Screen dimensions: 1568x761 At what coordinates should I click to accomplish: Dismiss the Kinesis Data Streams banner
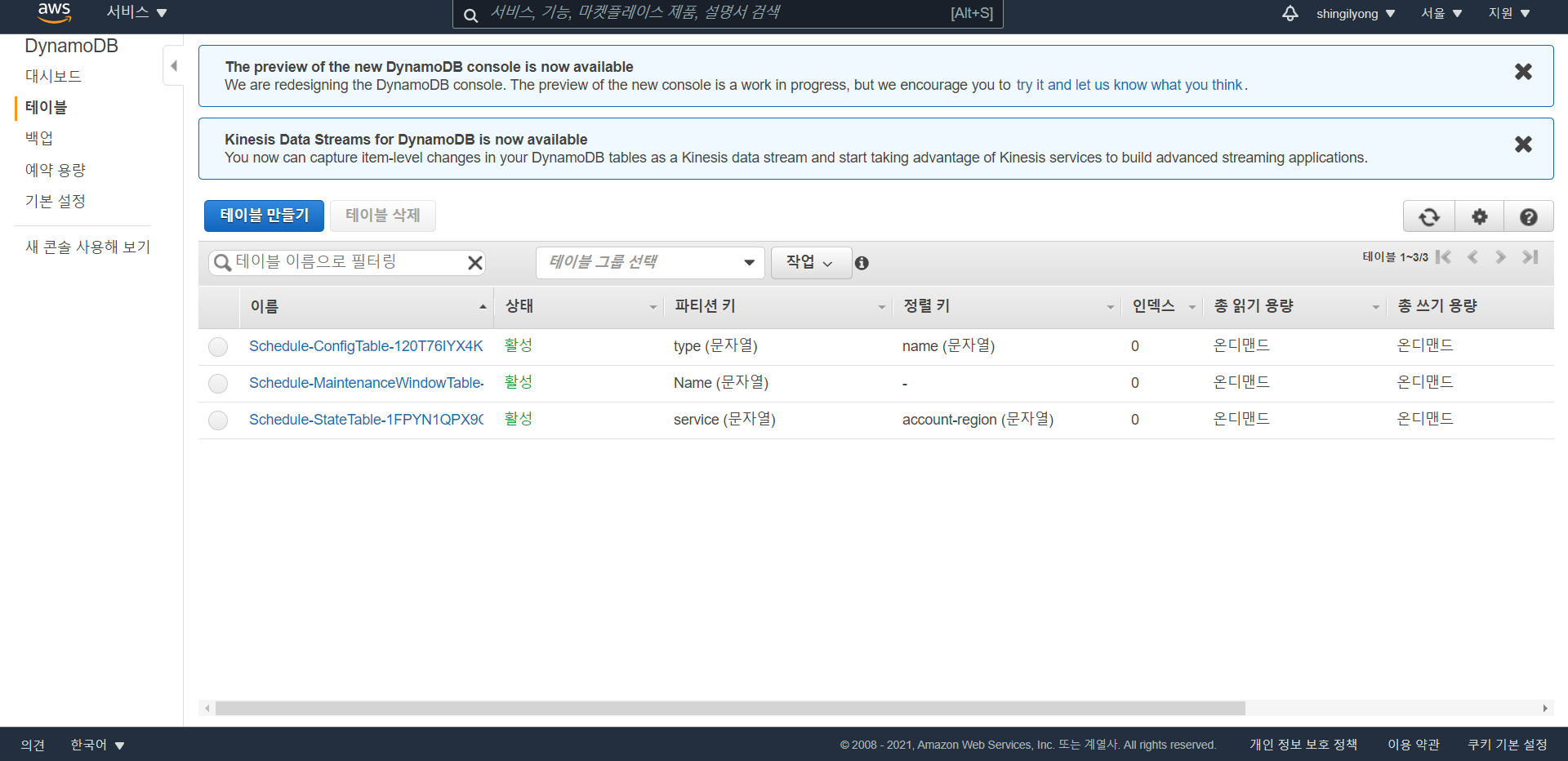click(x=1523, y=145)
